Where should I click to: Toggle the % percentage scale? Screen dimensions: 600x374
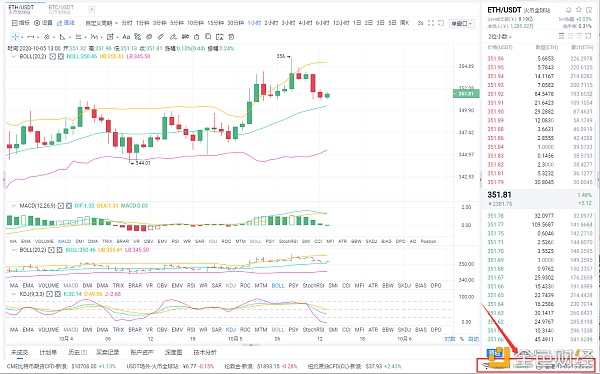[462, 339]
